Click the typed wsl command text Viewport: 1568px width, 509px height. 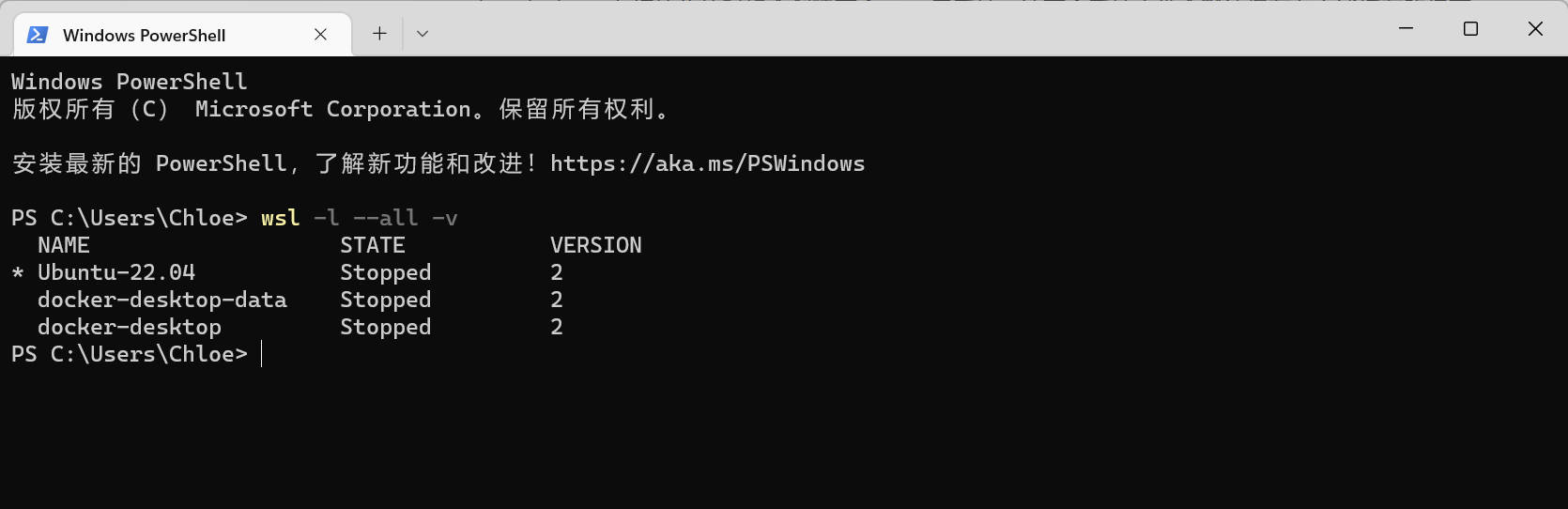coord(280,218)
